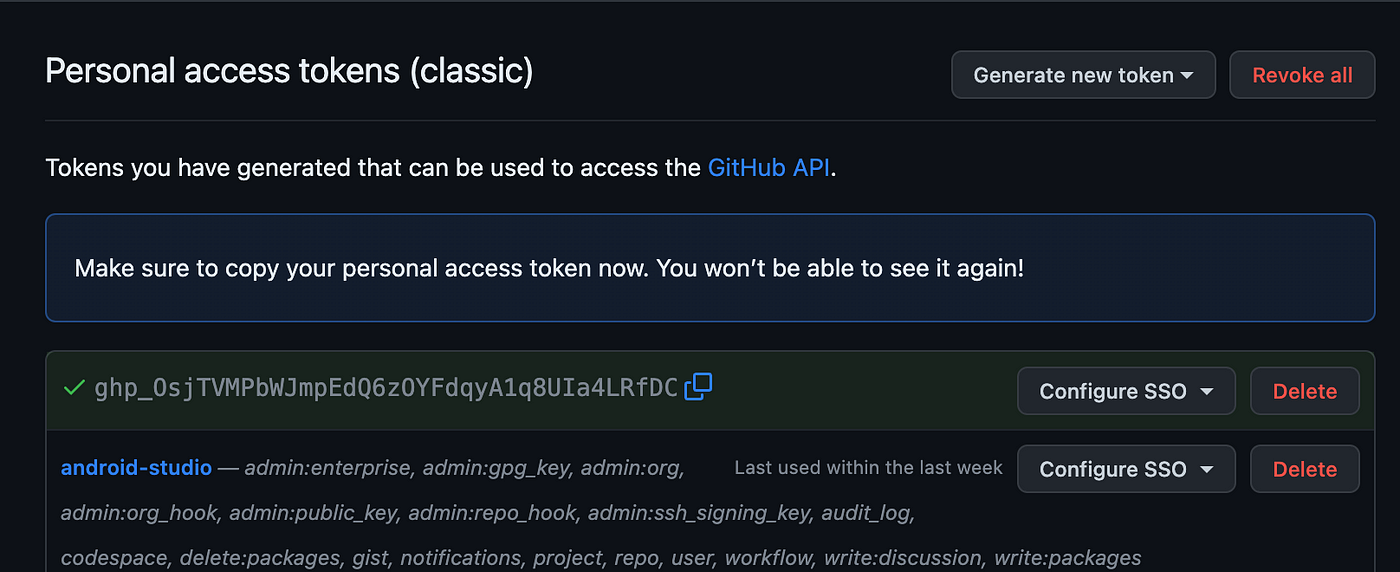Click the admin:ssh_signing_key scope text
Viewport: 1400px width, 572px height.
point(700,513)
